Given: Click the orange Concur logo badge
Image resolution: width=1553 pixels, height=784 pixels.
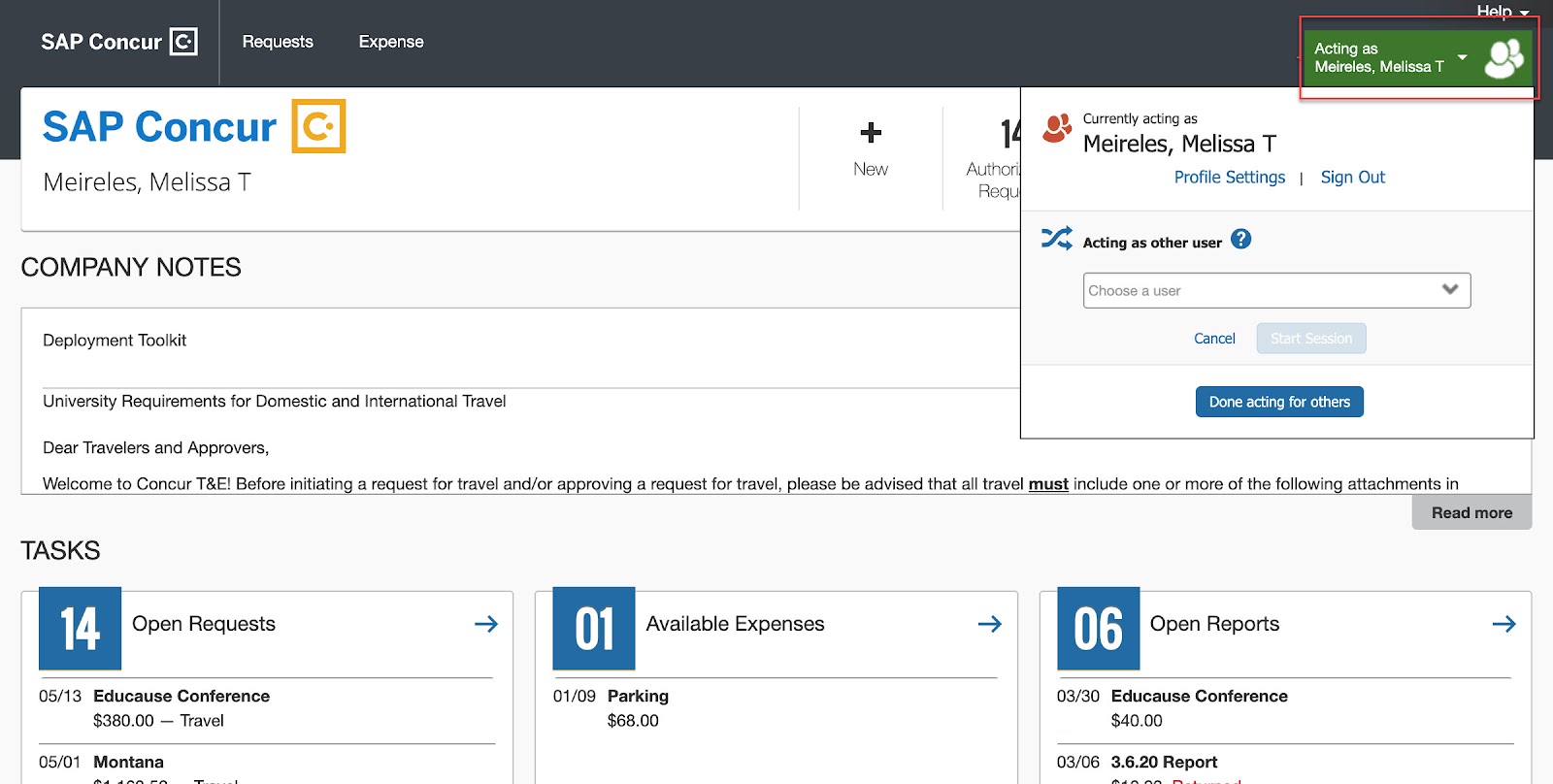Looking at the screenshot, I should coord(318,126).
